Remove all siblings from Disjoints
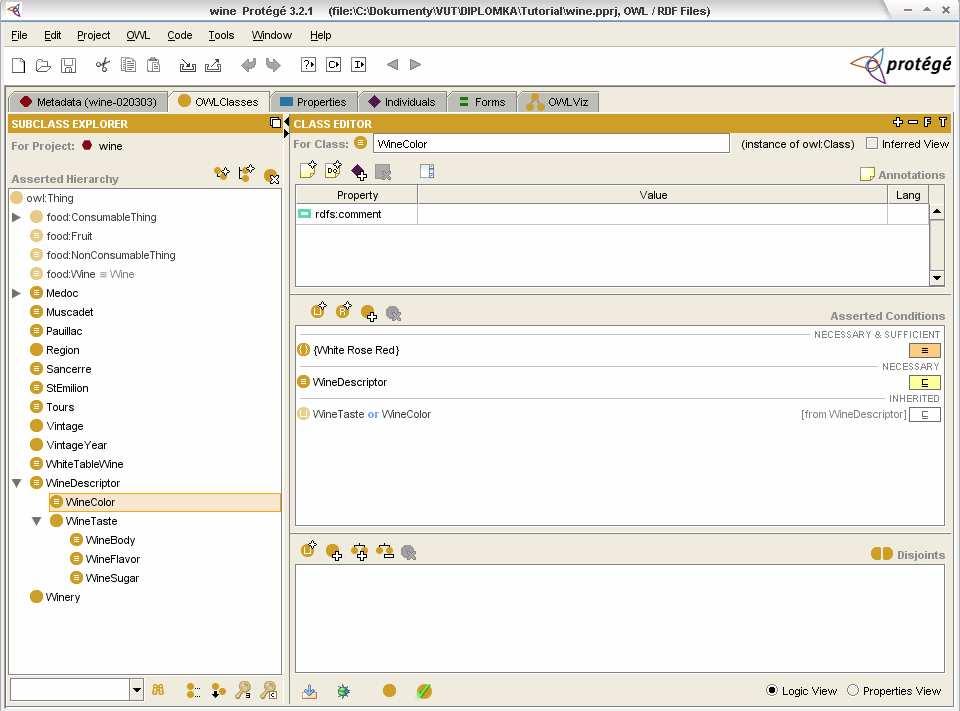This screenshot has height=711, width=960. 385,551
